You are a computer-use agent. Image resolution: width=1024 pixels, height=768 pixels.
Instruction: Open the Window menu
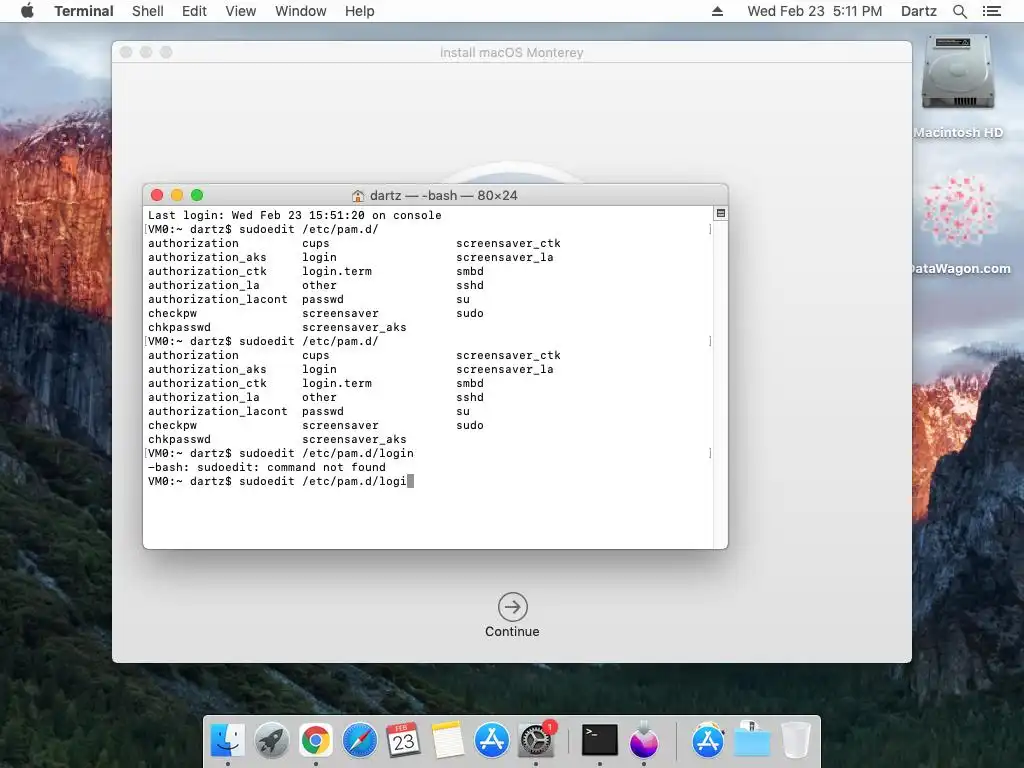(x=300, y=11)
